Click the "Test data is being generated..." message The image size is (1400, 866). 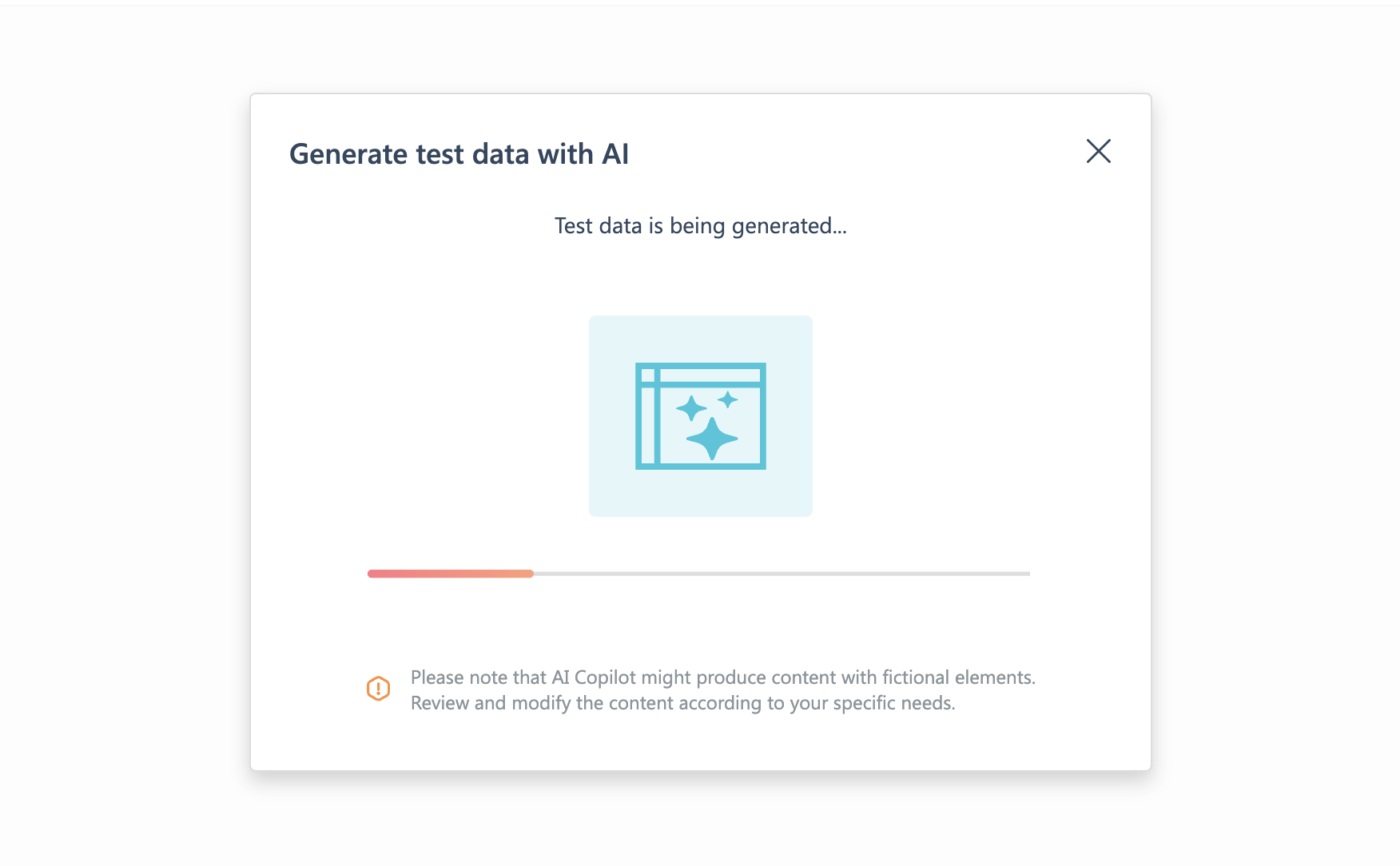(x=700, y=226)
